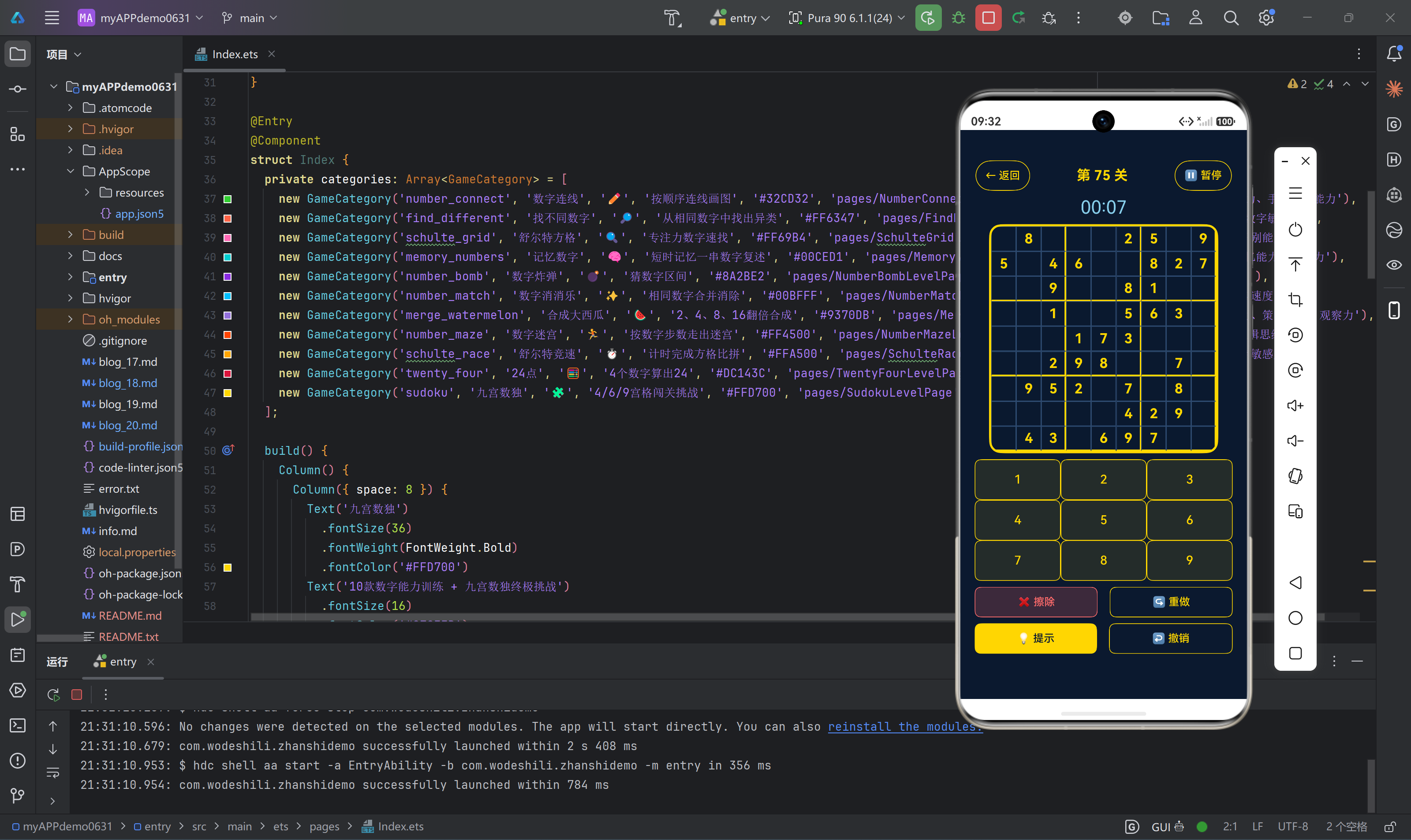Click pages breadcrumb in navigation bar
Screen dimensions: 1411x840
[324, 826]
